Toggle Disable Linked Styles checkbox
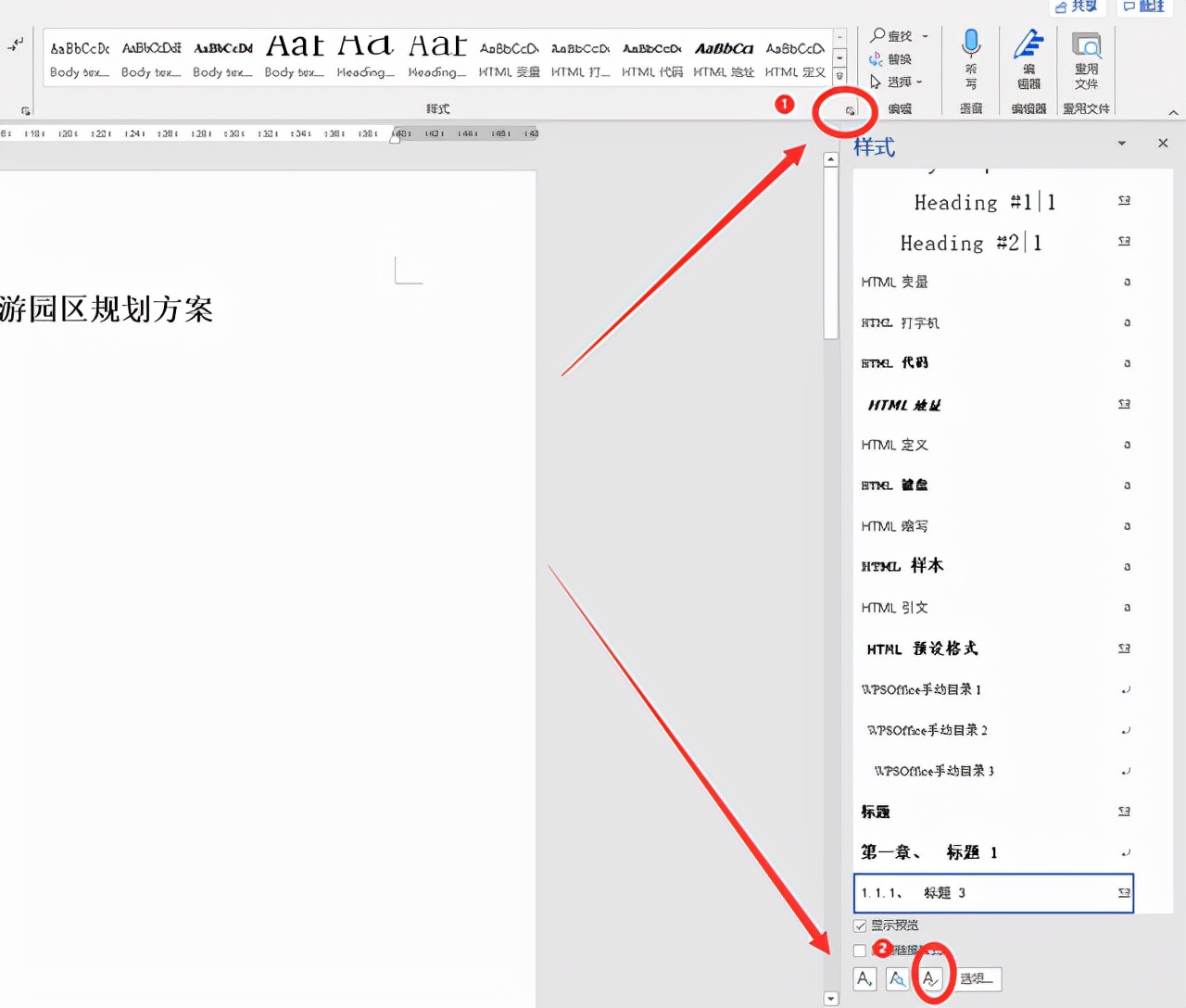 860,951
